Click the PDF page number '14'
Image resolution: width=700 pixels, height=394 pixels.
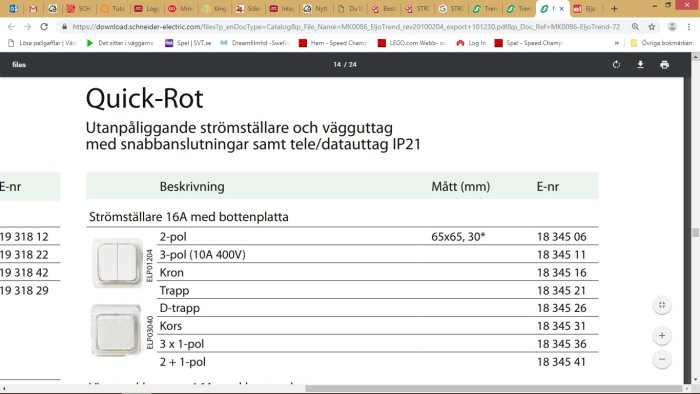tap(337, 65)
